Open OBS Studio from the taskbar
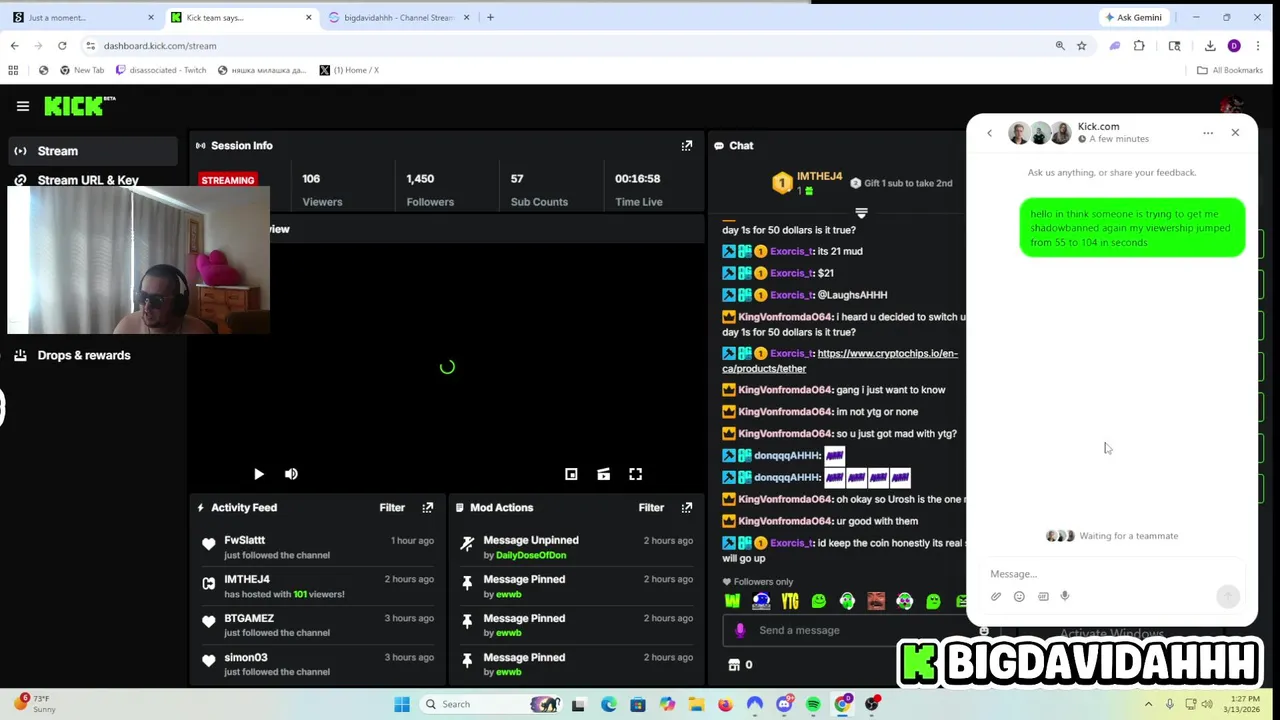This screenshot has height=720, width=1280. coord(872,704)
